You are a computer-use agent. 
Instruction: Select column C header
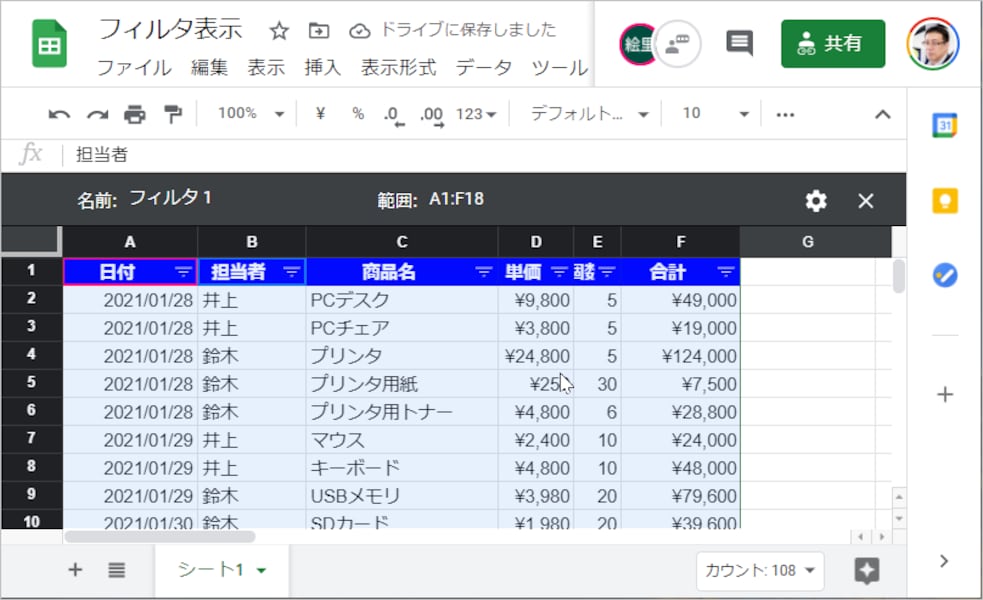pyautogui.click(x=402, y=242)
